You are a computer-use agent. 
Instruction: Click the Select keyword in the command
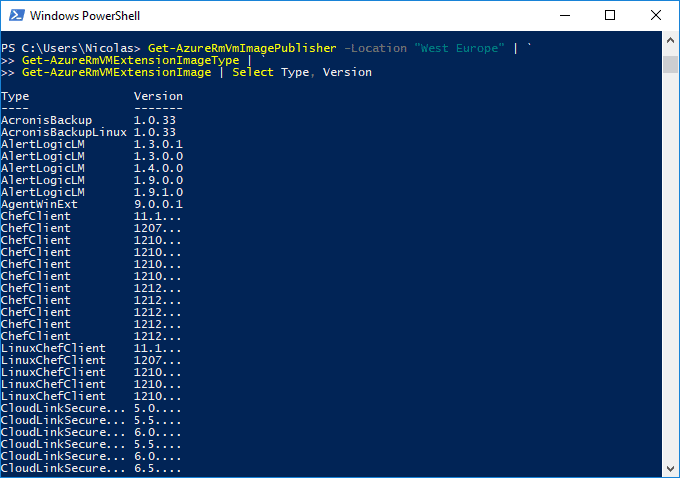click(253, 72)
